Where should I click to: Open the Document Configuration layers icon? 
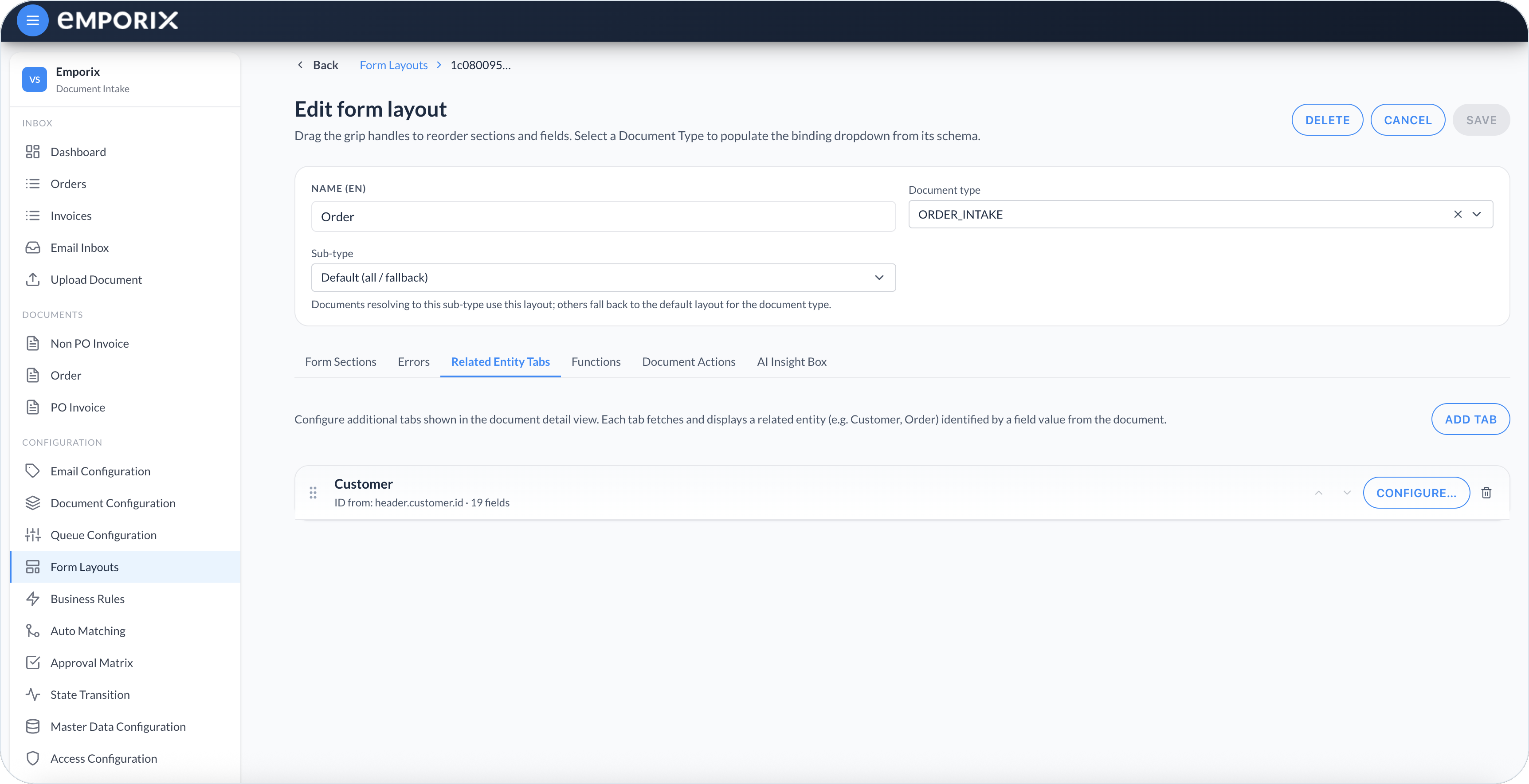(33, 503)
